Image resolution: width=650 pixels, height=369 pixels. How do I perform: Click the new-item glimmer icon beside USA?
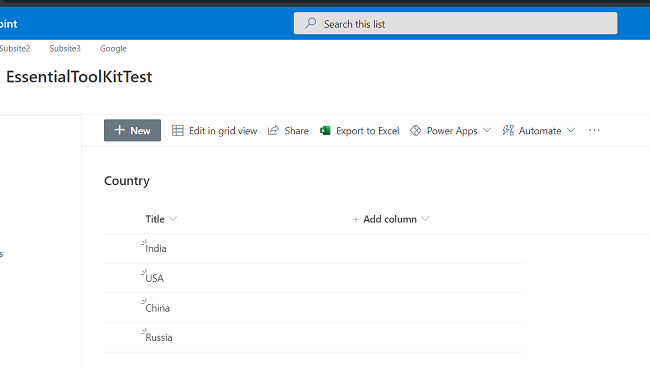point(143,272)
